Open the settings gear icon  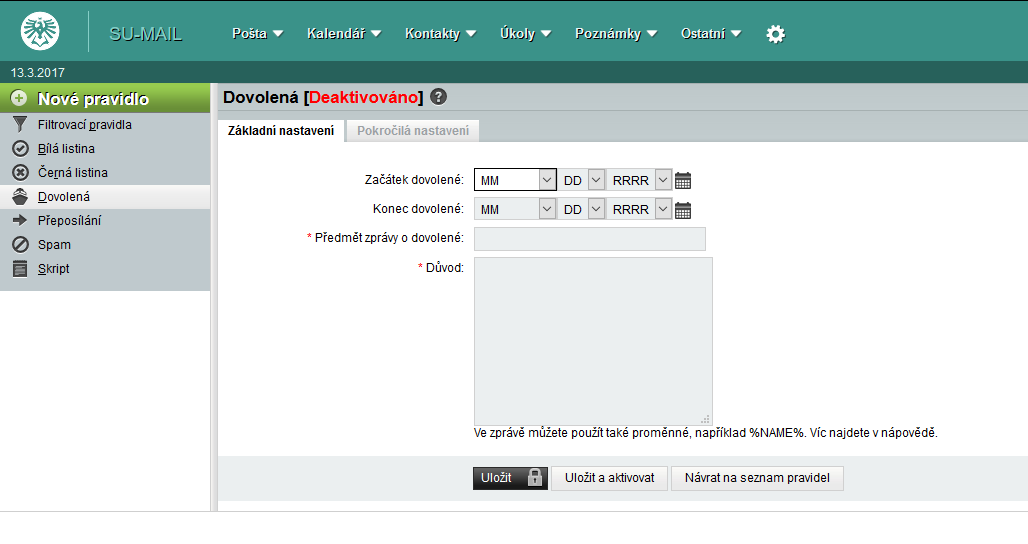tap(776, 34)
